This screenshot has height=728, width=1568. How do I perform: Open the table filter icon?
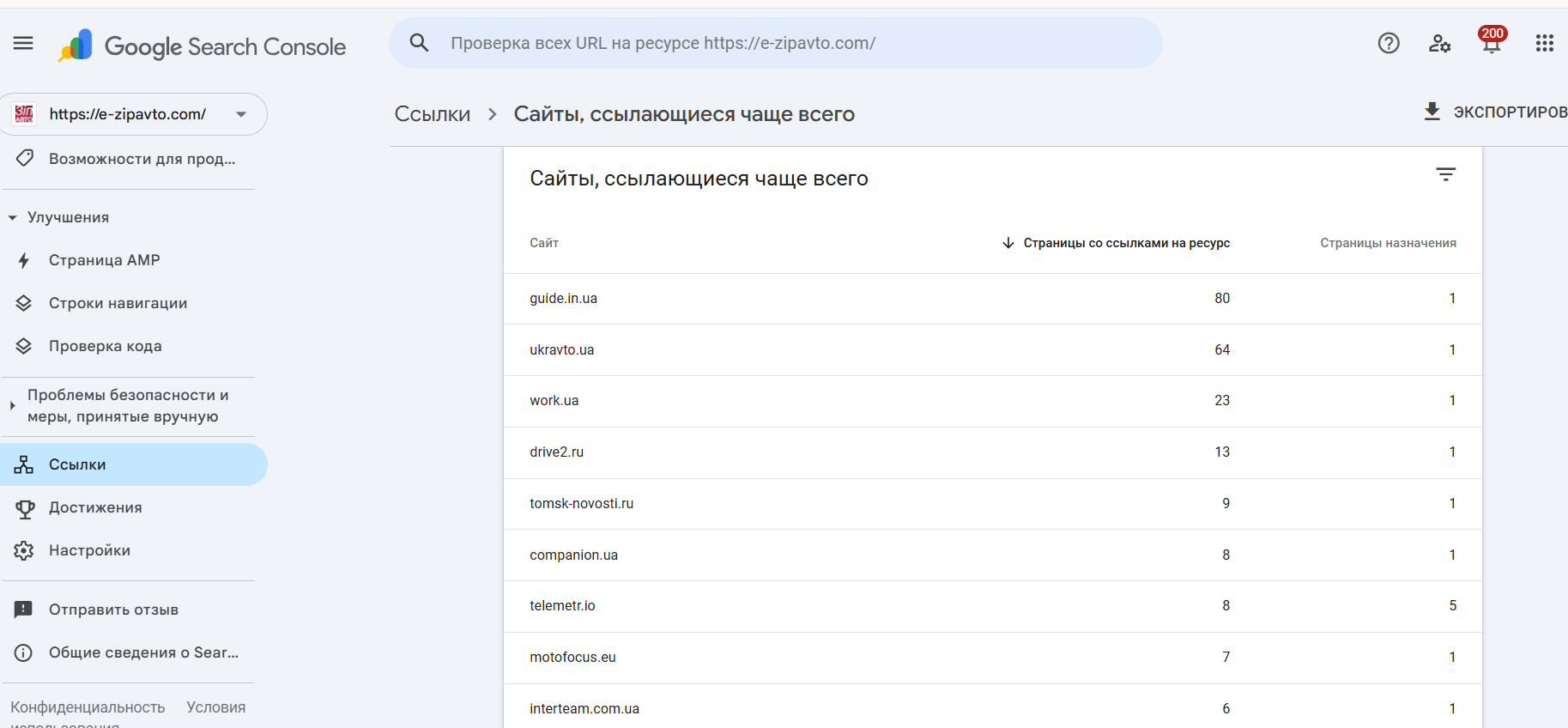pyautogui.click(x=1446, y=174)
